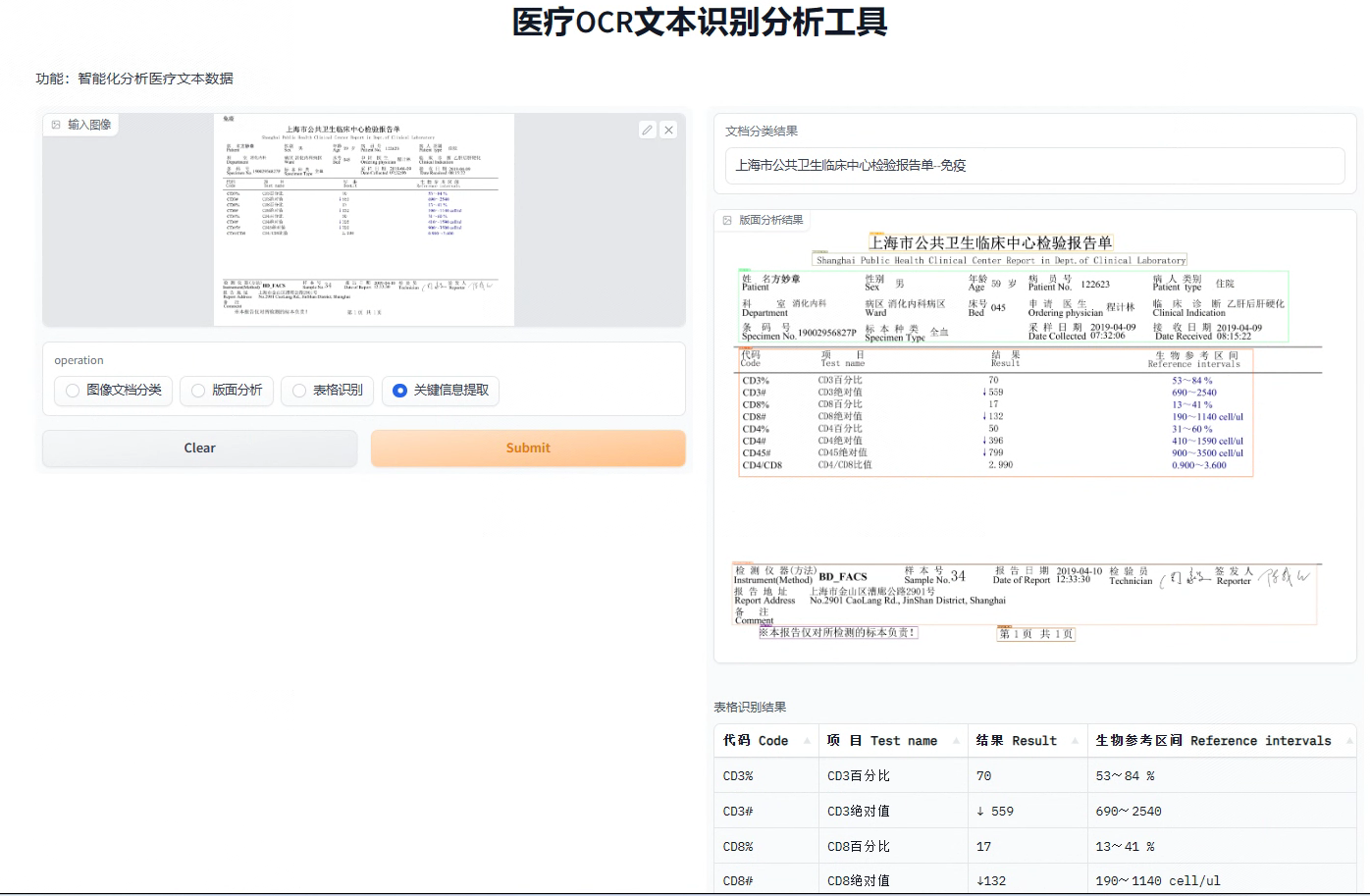The image size is (1370, 896).
Task: Click reference cell '190~1140 cell/ul'
Action: tap(1222, 880)
